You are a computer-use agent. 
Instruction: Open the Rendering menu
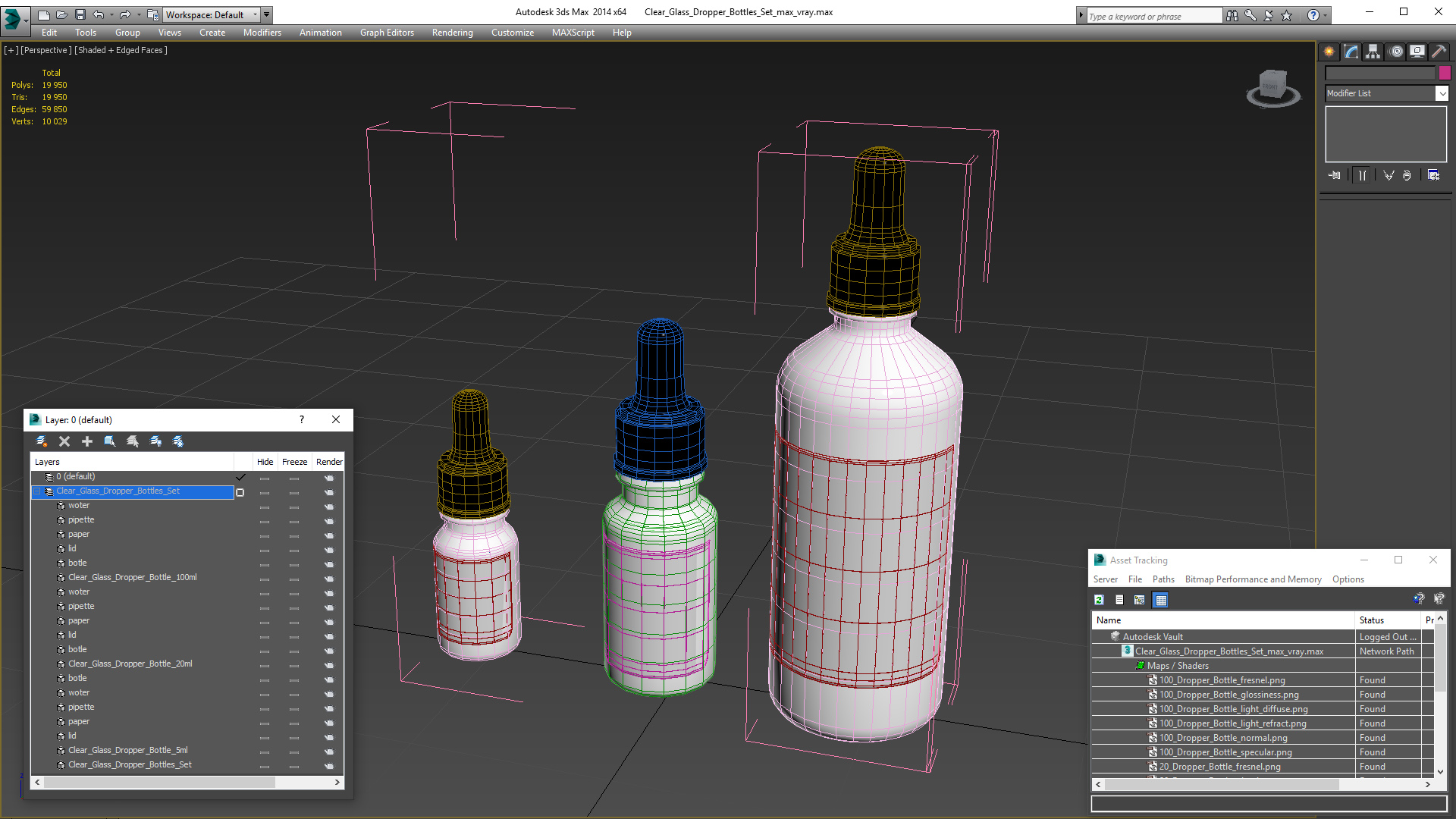pyautogui.click(x=452, y=33)
